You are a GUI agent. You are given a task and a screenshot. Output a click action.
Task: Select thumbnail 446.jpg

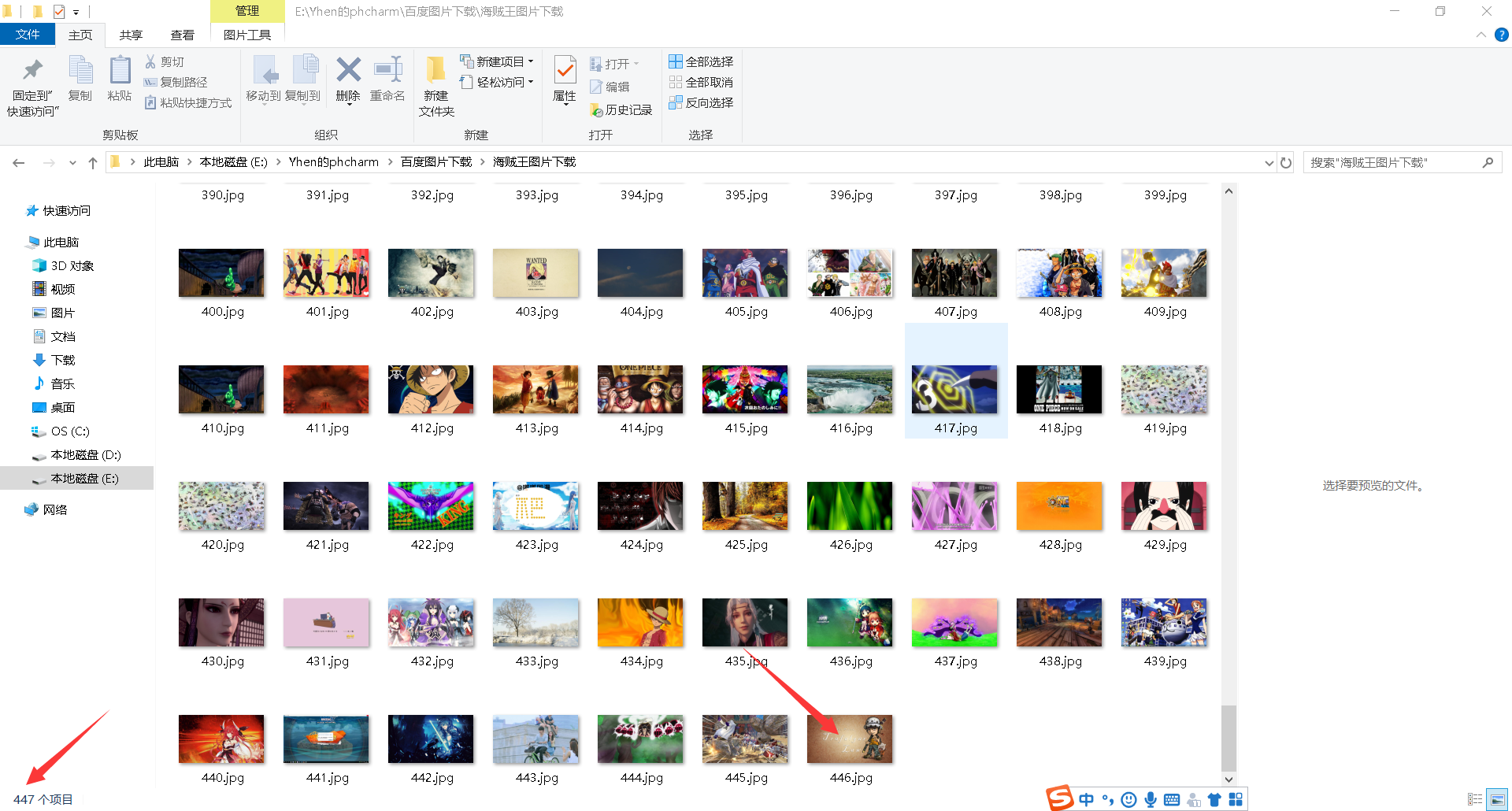[850, 739]
